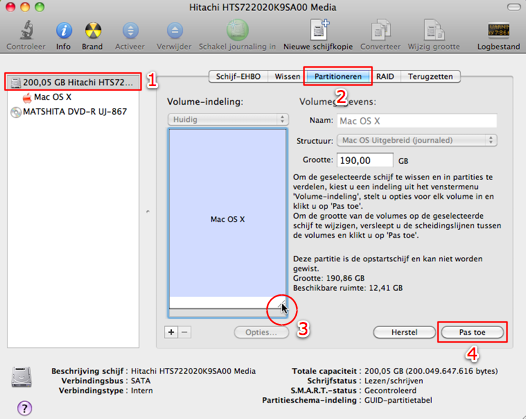The width and height of the screenshot is (526, 419).
Task: Click the Brand burn icon
Action: (92, 31)
